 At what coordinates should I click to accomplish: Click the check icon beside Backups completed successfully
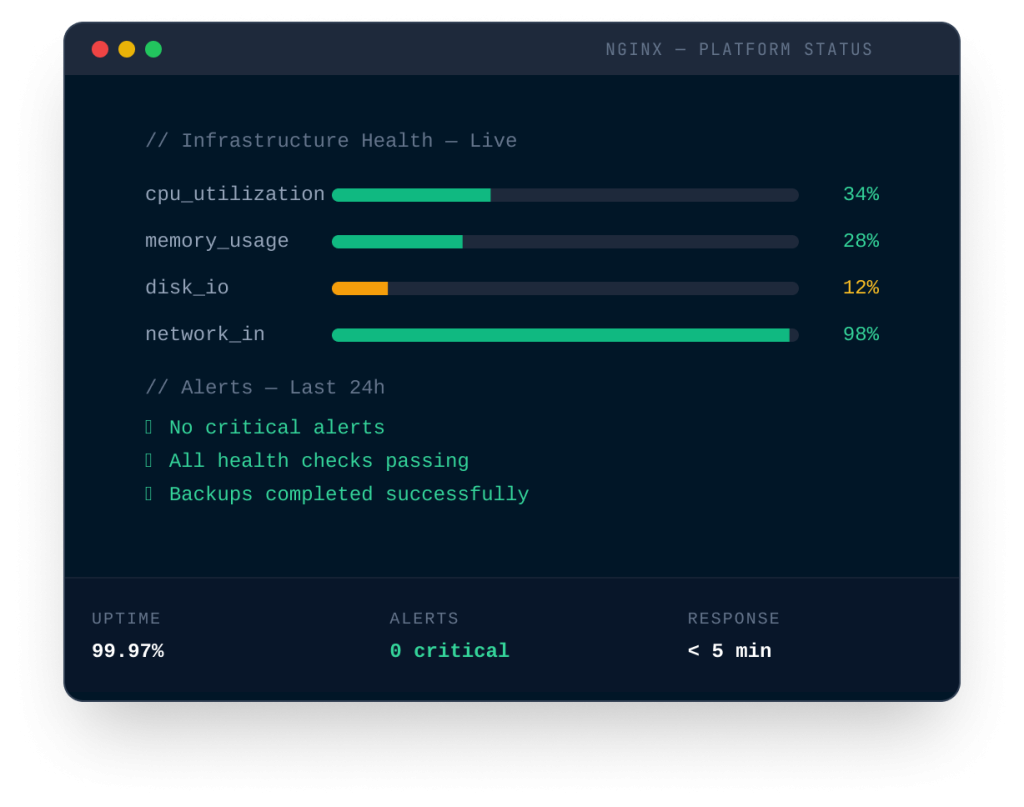(149, 494)
